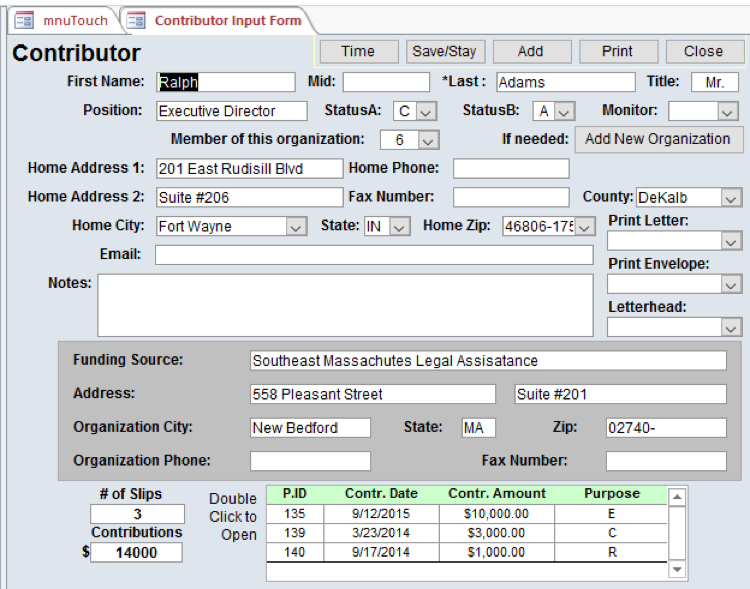Open the Monitor dropdown list
The width and height of the screenshot is (750, 589).
coord(730,111)
